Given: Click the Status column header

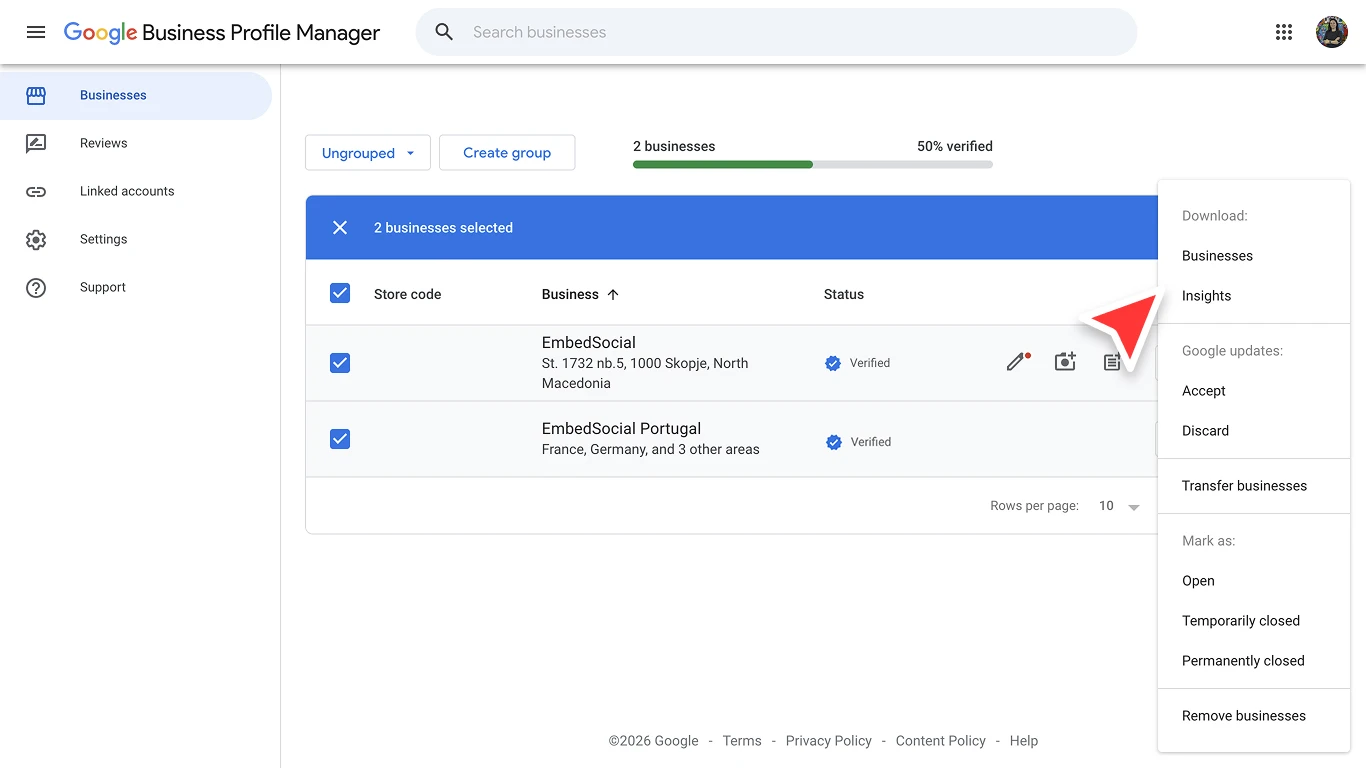Looking at the screenshot, I should (844, 294).
